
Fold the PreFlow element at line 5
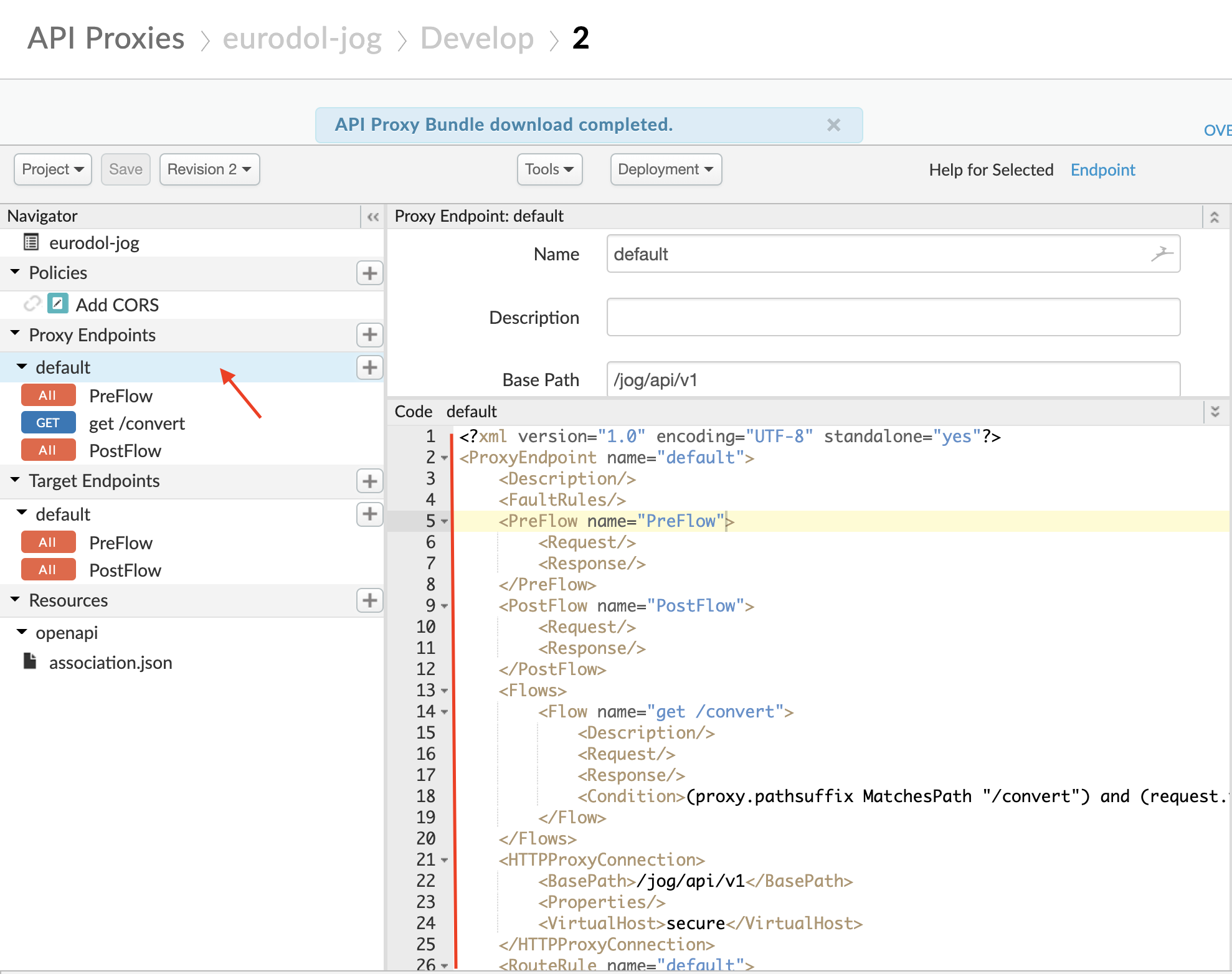[x=444, y=522]
